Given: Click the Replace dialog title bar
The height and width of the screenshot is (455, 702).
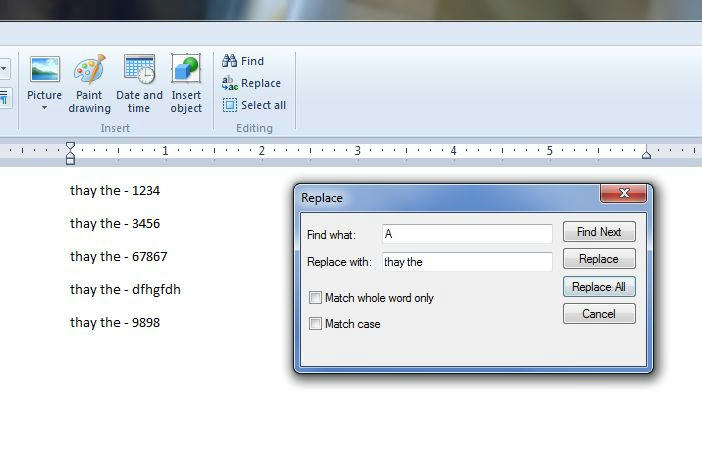Looking at the screenshot, I should pos(448,197).
